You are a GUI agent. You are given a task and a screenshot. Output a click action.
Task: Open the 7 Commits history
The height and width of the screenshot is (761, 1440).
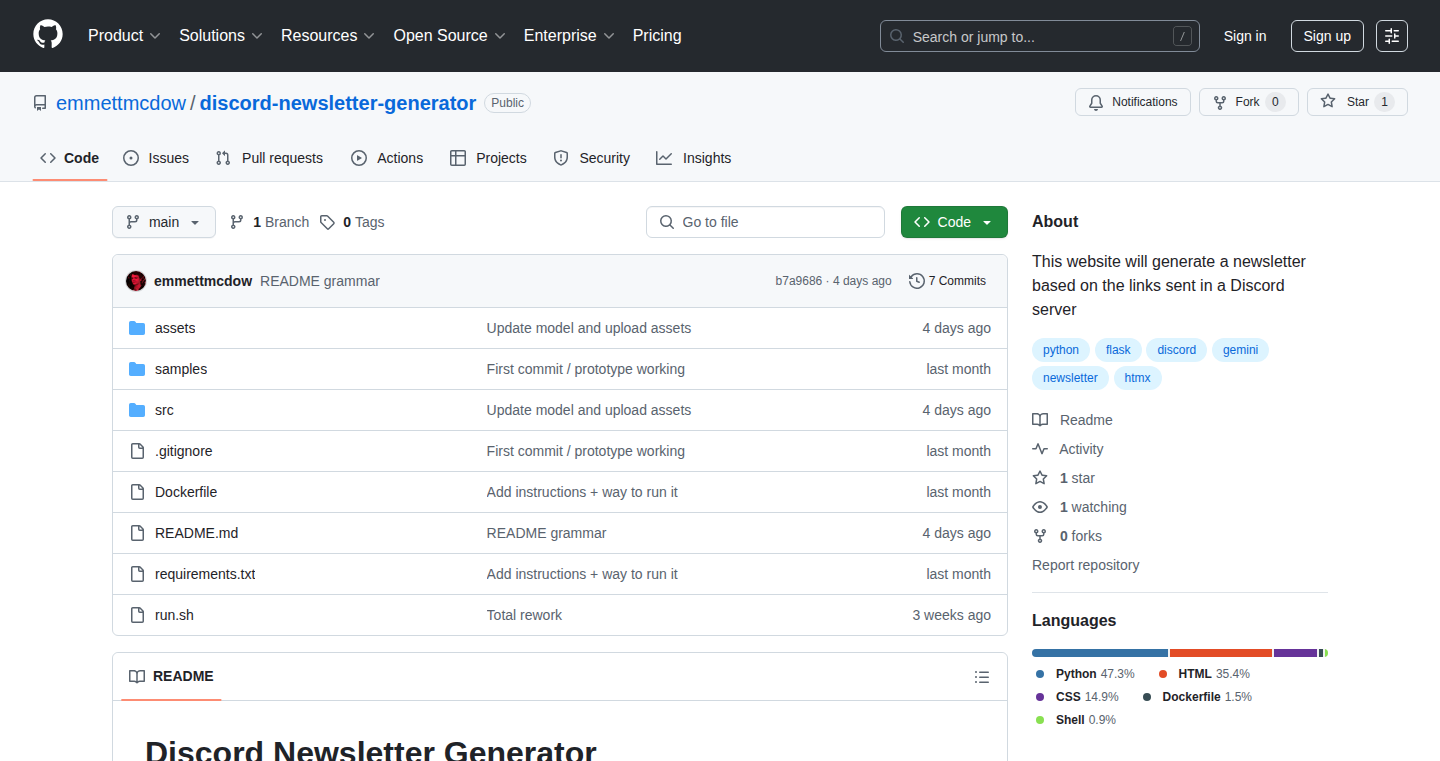click(947, 281)
